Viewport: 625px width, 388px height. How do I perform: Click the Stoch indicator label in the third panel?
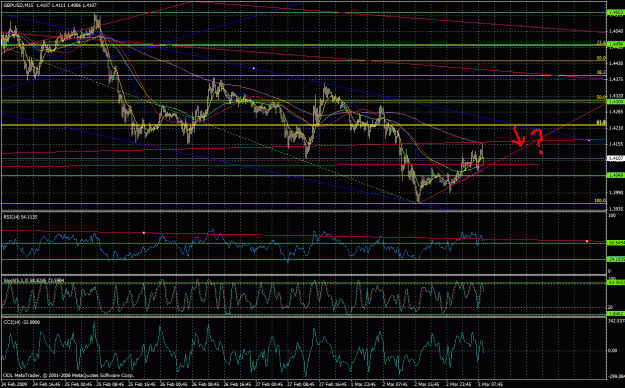pyautogui.click(x=34, y=281)
